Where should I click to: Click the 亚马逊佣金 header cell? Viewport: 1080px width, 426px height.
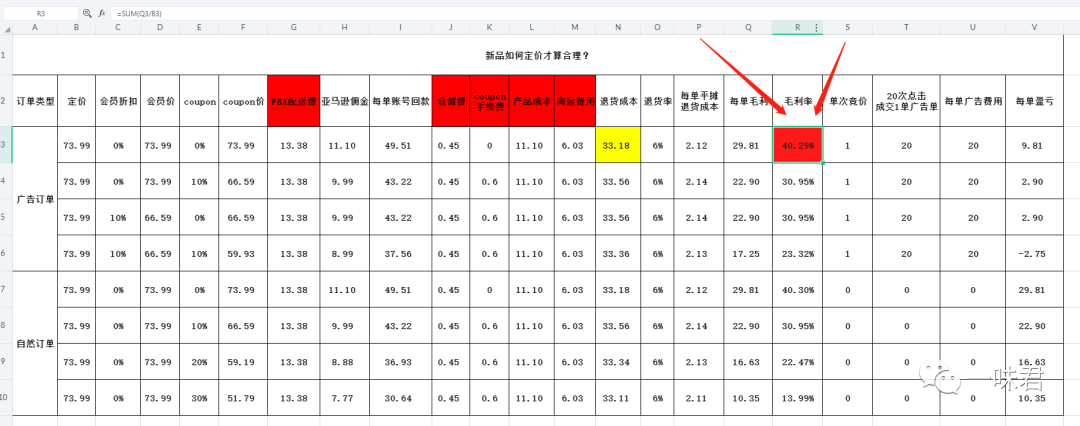coord(344,101)
